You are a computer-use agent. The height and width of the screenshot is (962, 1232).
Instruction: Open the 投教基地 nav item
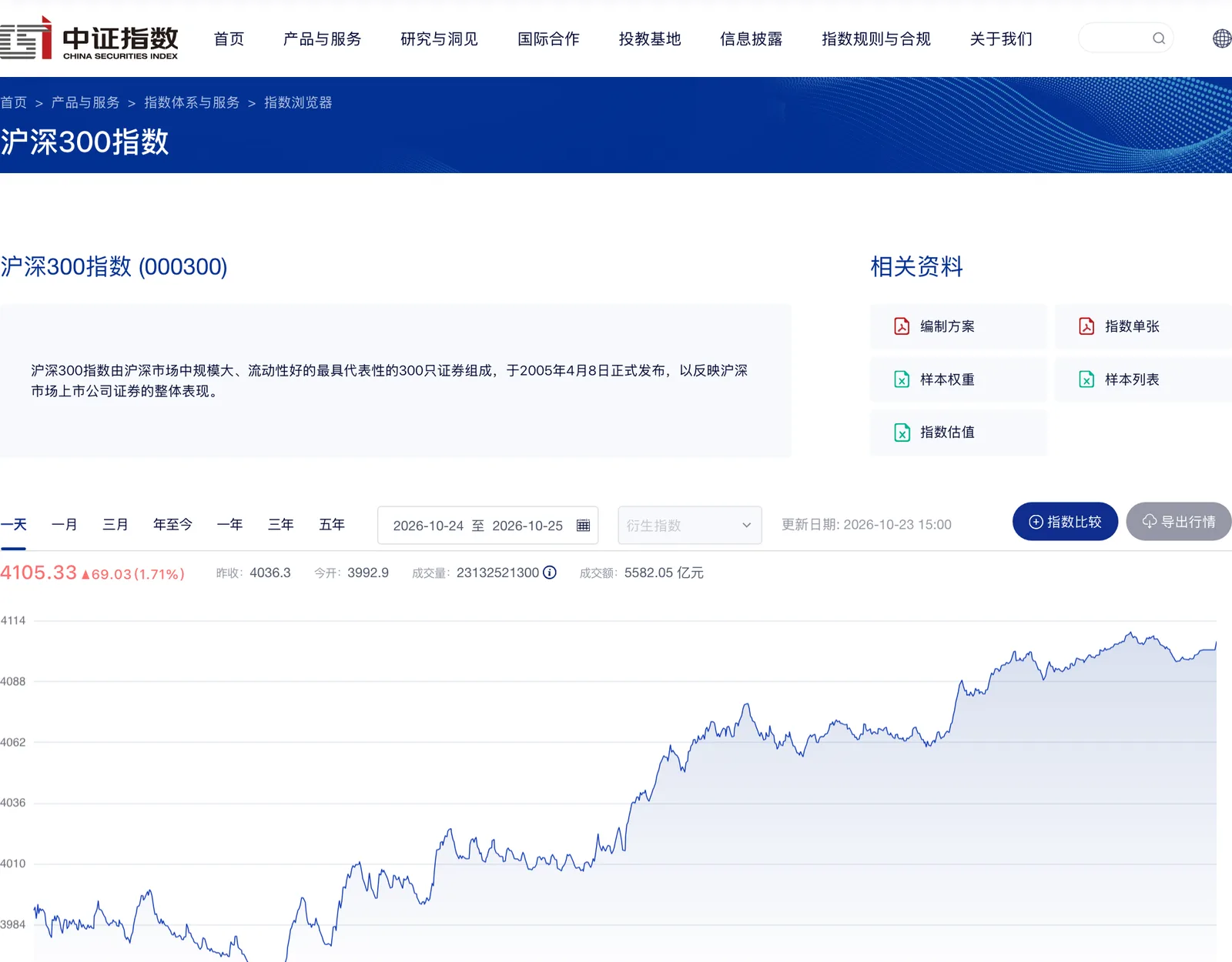click(650, 38)
